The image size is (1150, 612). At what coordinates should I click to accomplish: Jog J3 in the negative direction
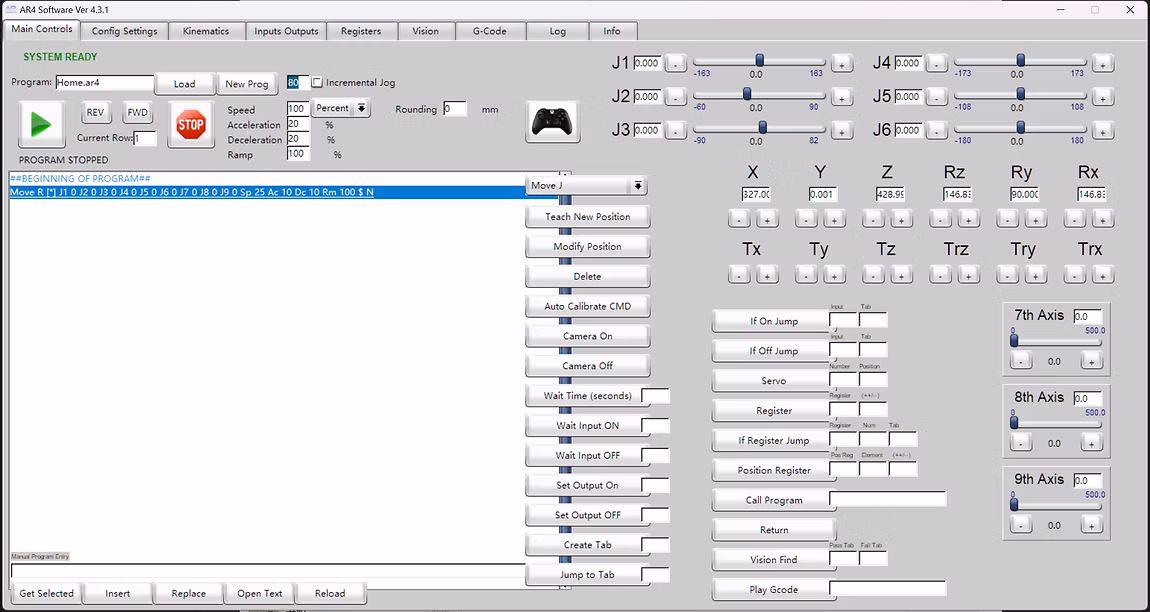[675, 131]
